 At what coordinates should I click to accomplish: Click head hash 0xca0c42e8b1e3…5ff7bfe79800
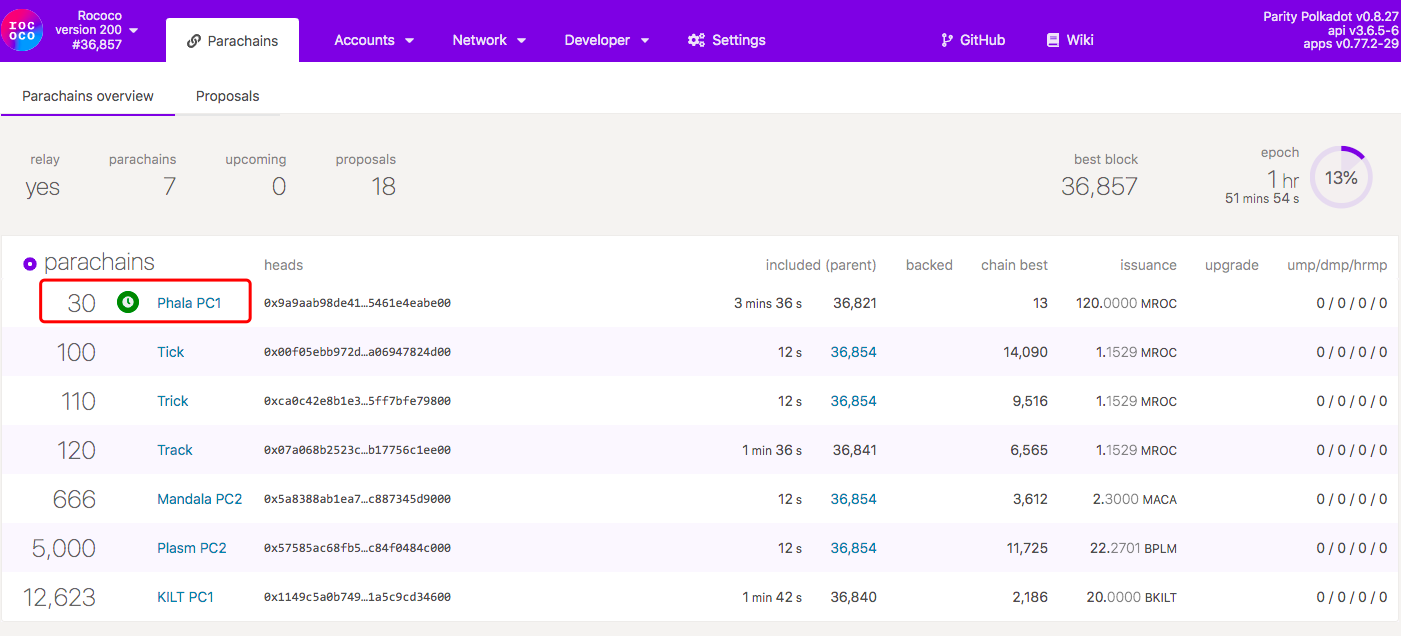[357, 401]
